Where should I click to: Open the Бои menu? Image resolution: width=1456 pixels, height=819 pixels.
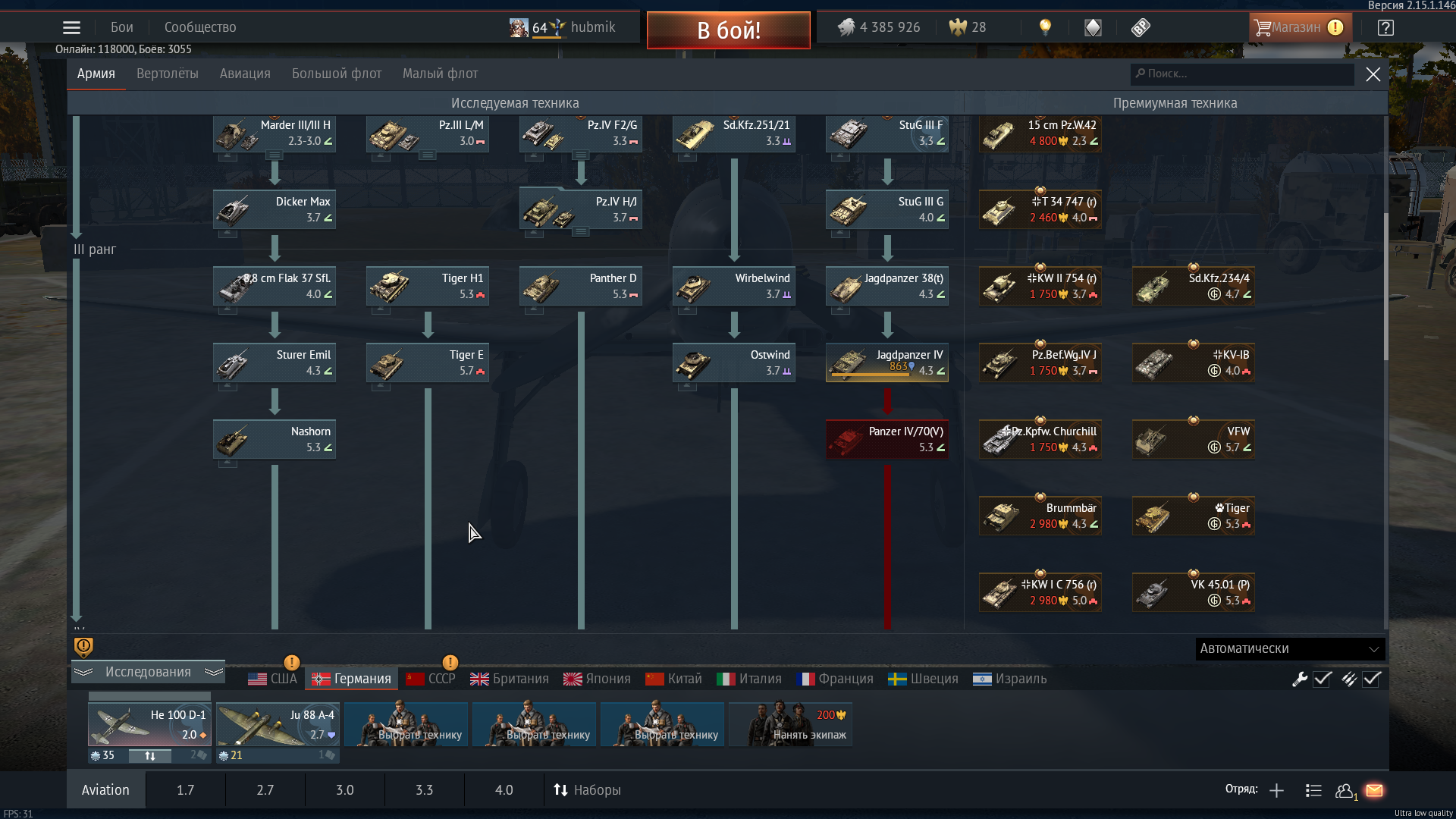point(122,27)
